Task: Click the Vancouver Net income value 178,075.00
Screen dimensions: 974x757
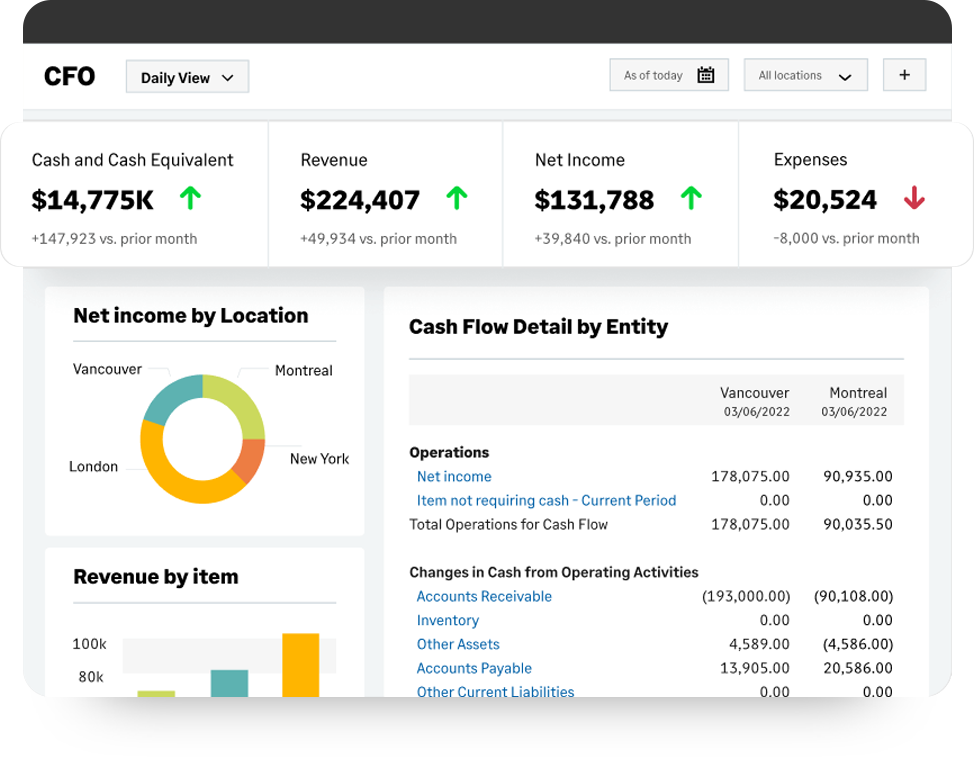Action: click(750, 476)
